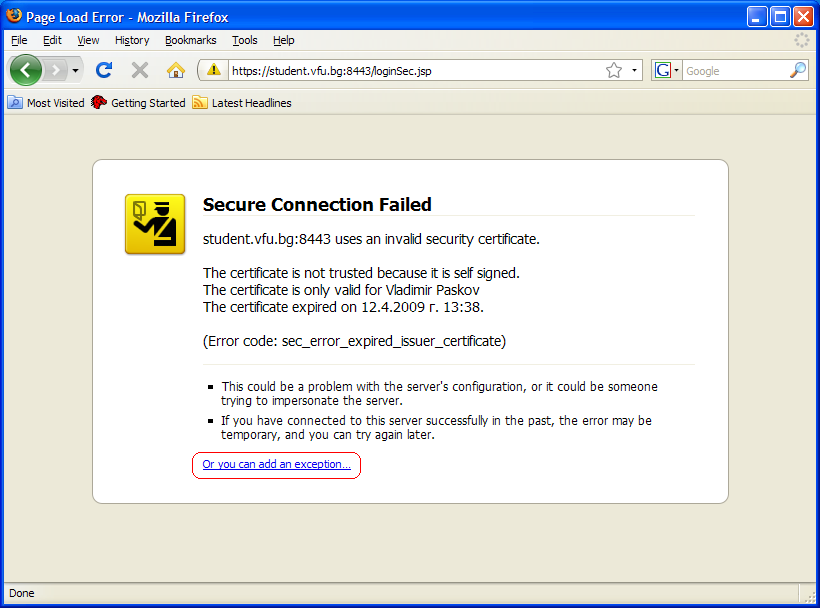Click the Firefox logo in title bar
Screen dimensions: 820x608
[14, 16]
